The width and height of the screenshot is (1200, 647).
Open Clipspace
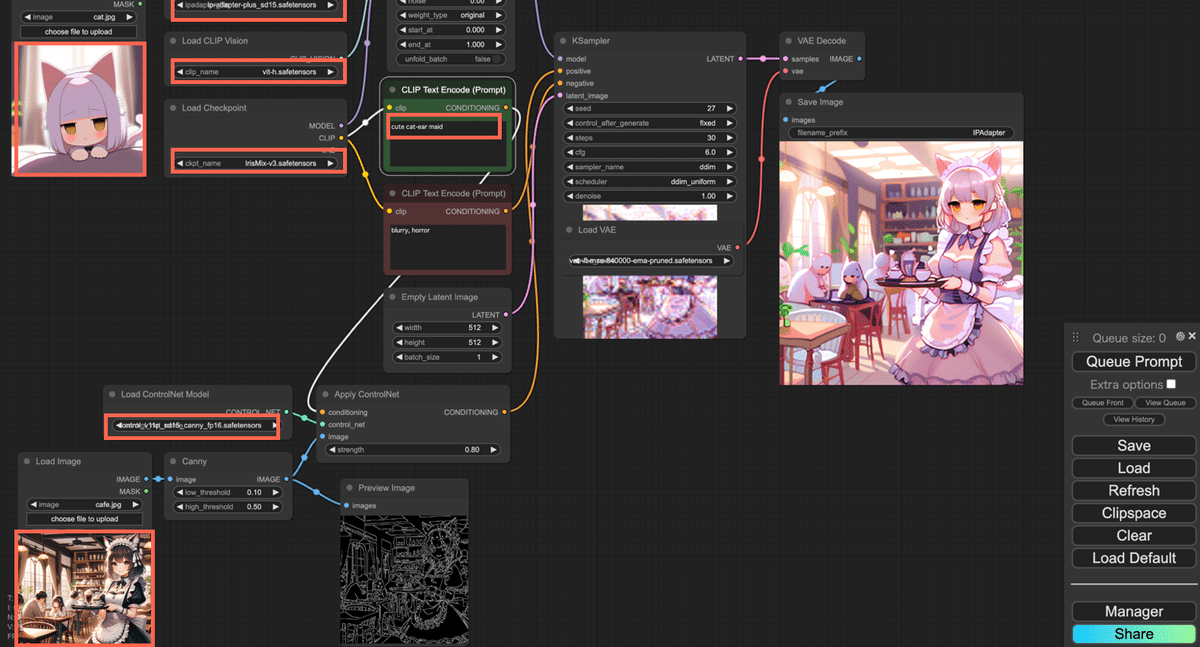coord(1134,513)
